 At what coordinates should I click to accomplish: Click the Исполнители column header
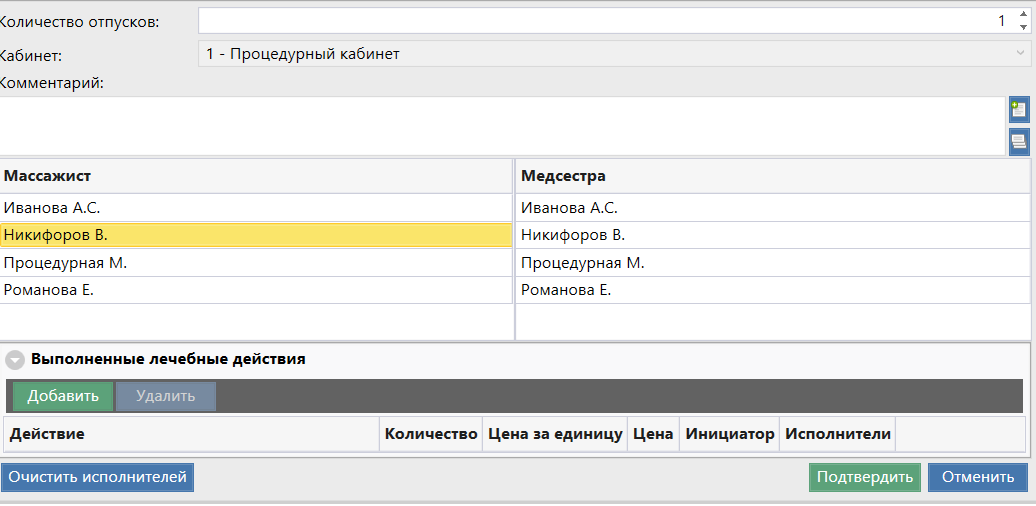tap(837, 434)
